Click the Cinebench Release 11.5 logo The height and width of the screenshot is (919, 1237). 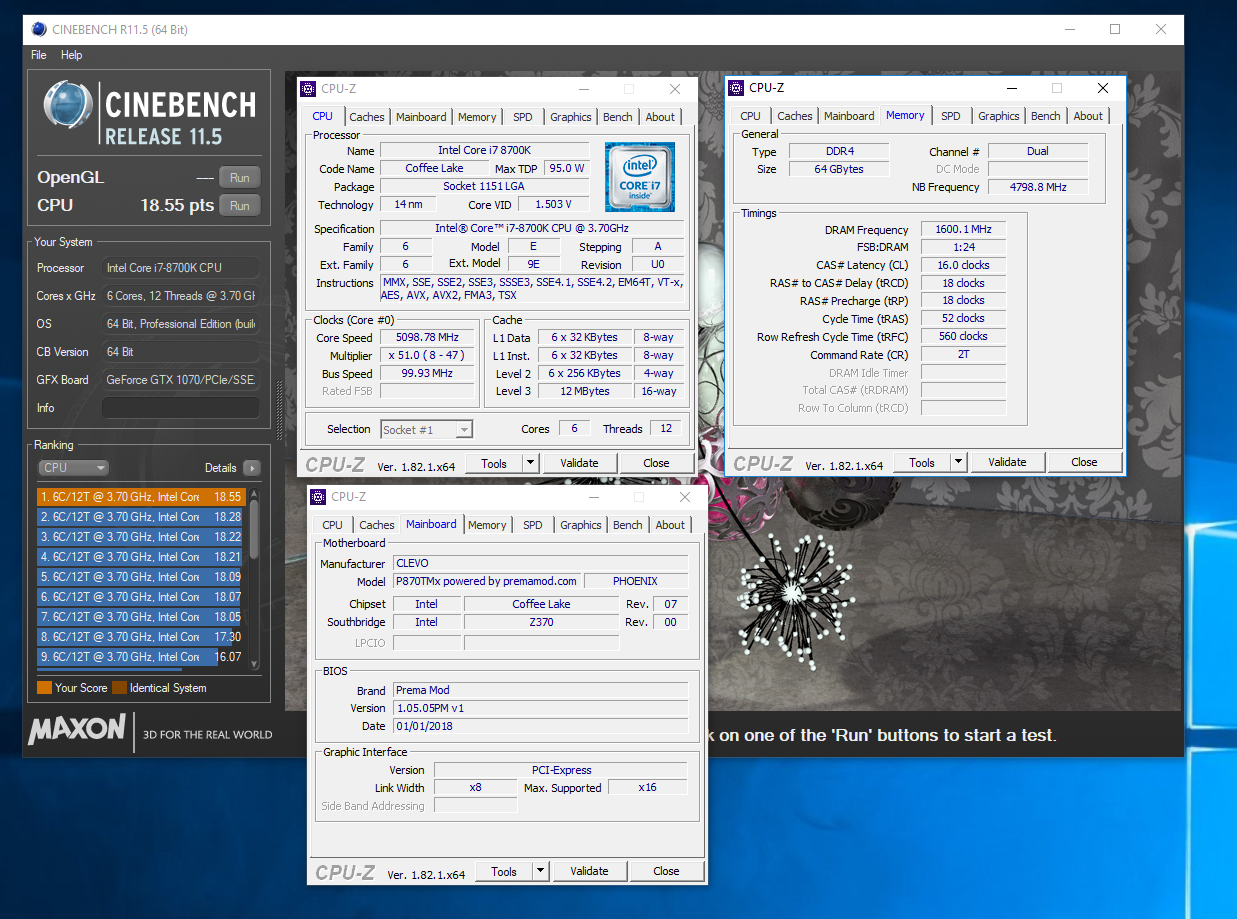[149, 113]
